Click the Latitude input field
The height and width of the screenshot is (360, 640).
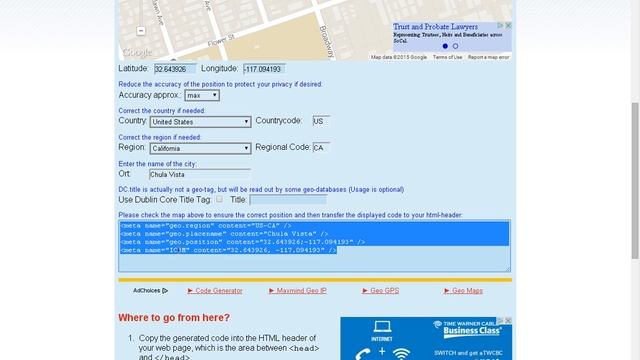174,69
